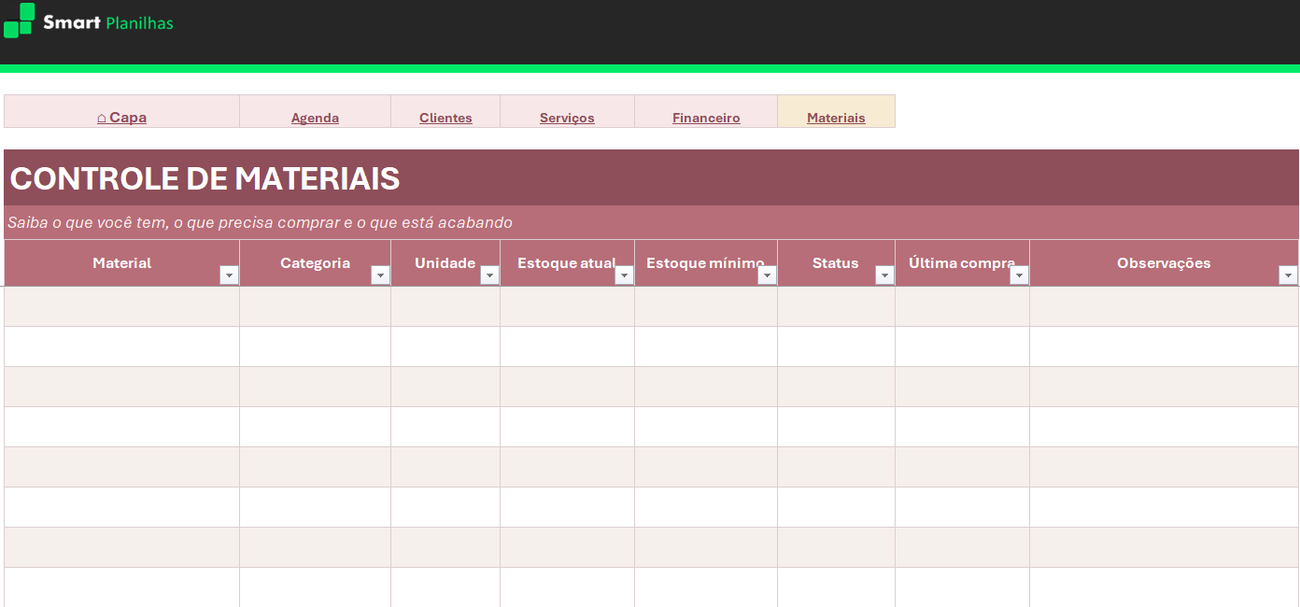1300x607 pixels.
Task: Expand the Observações filter arrow
Action: coord(1288,276)
